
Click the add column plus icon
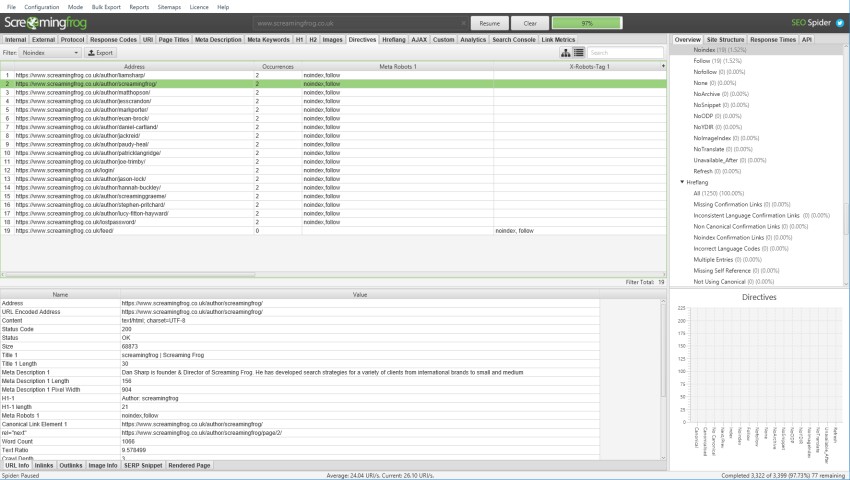coord(663,66)
